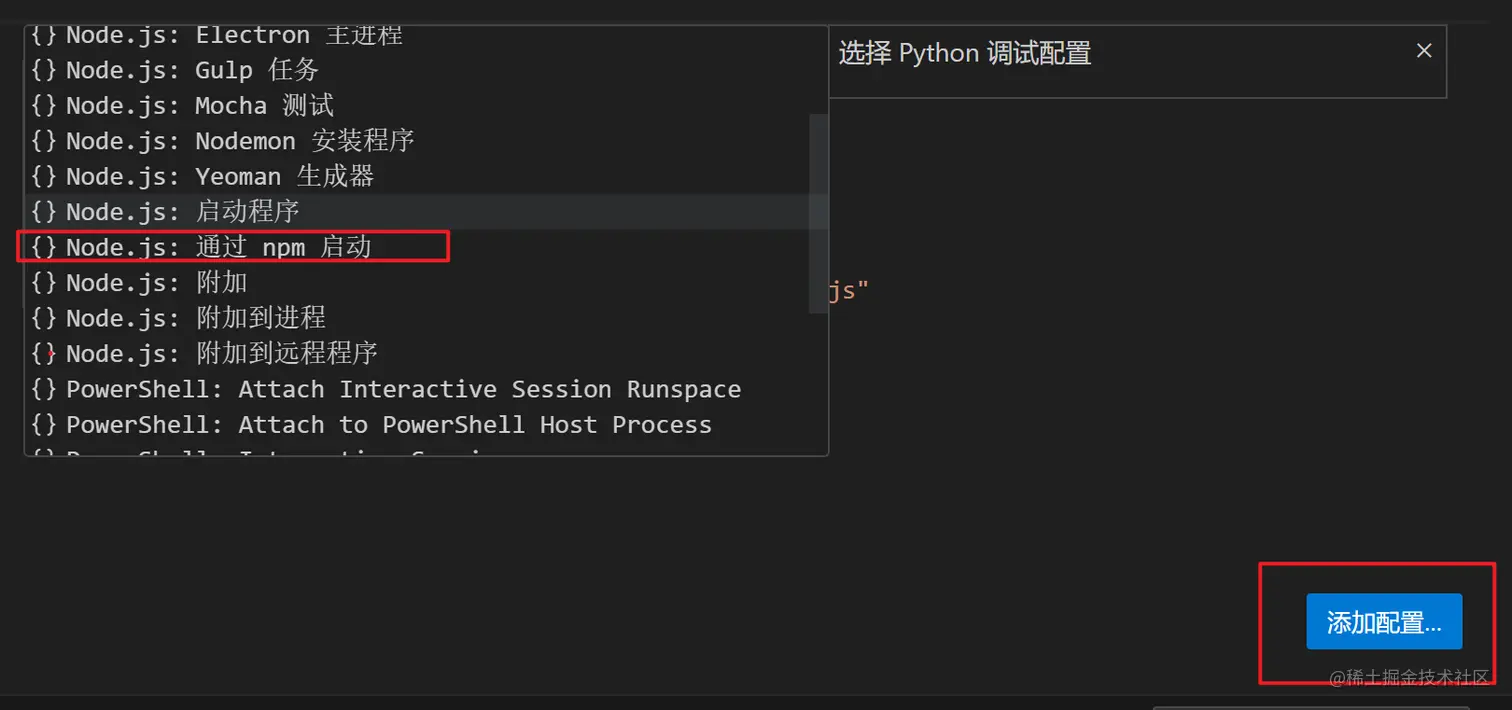Pick Node.js: 附加到进程 configuration

pos(196,318)
